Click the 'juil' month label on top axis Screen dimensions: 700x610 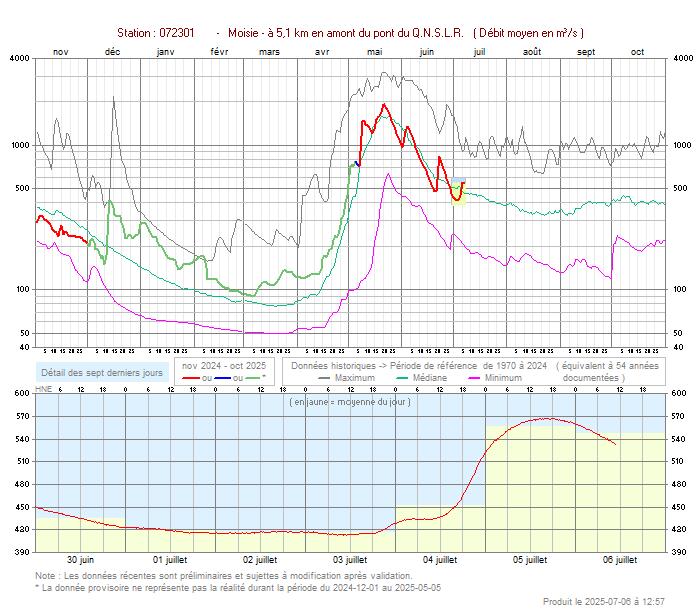tap(479, 52)
